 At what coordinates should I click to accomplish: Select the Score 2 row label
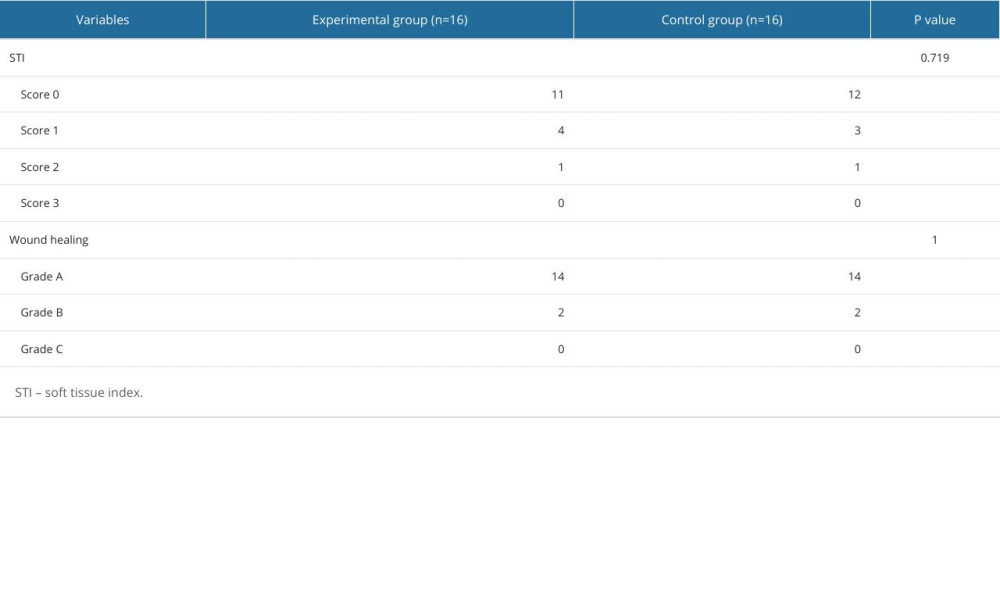pyautogui.click(x=40, y=167)
